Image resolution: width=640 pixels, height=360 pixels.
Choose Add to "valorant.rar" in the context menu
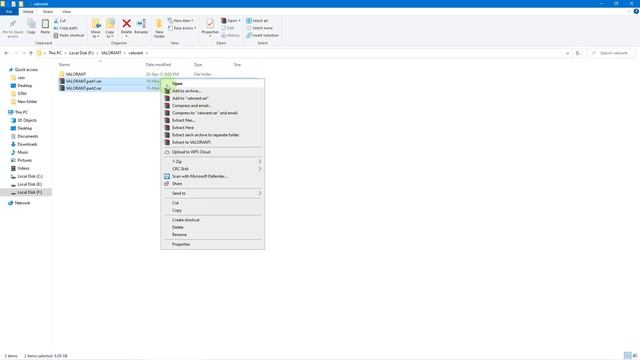click(212, 98)
